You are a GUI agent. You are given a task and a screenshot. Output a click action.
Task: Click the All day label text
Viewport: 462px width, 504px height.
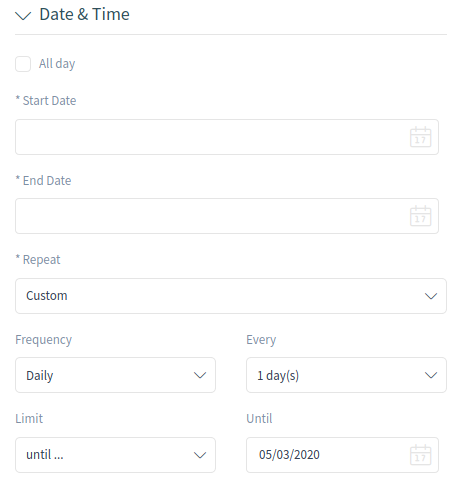click(57, 64)
